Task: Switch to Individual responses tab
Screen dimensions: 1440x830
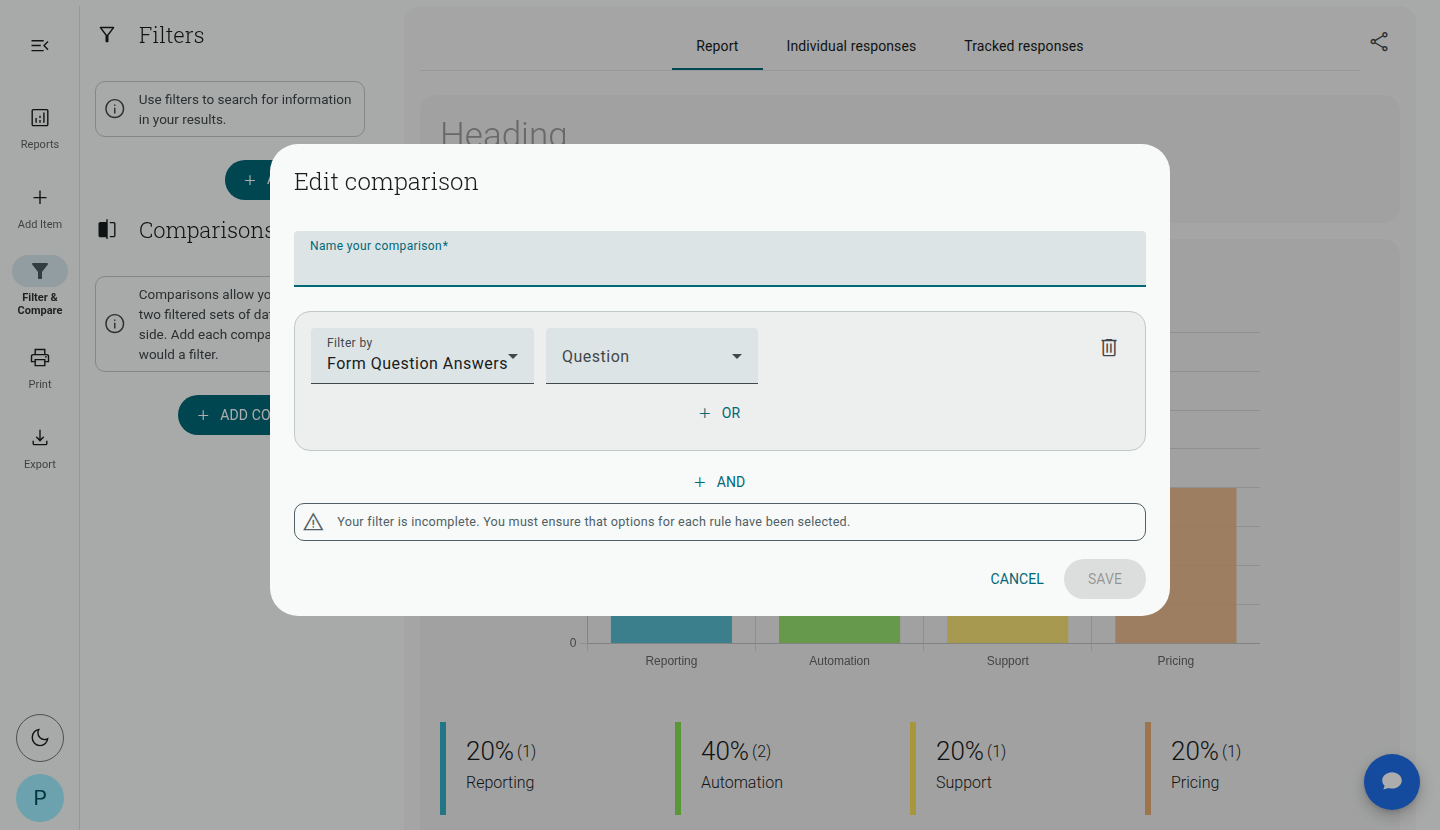Action: pyautogui.click(x=851, y=46)
